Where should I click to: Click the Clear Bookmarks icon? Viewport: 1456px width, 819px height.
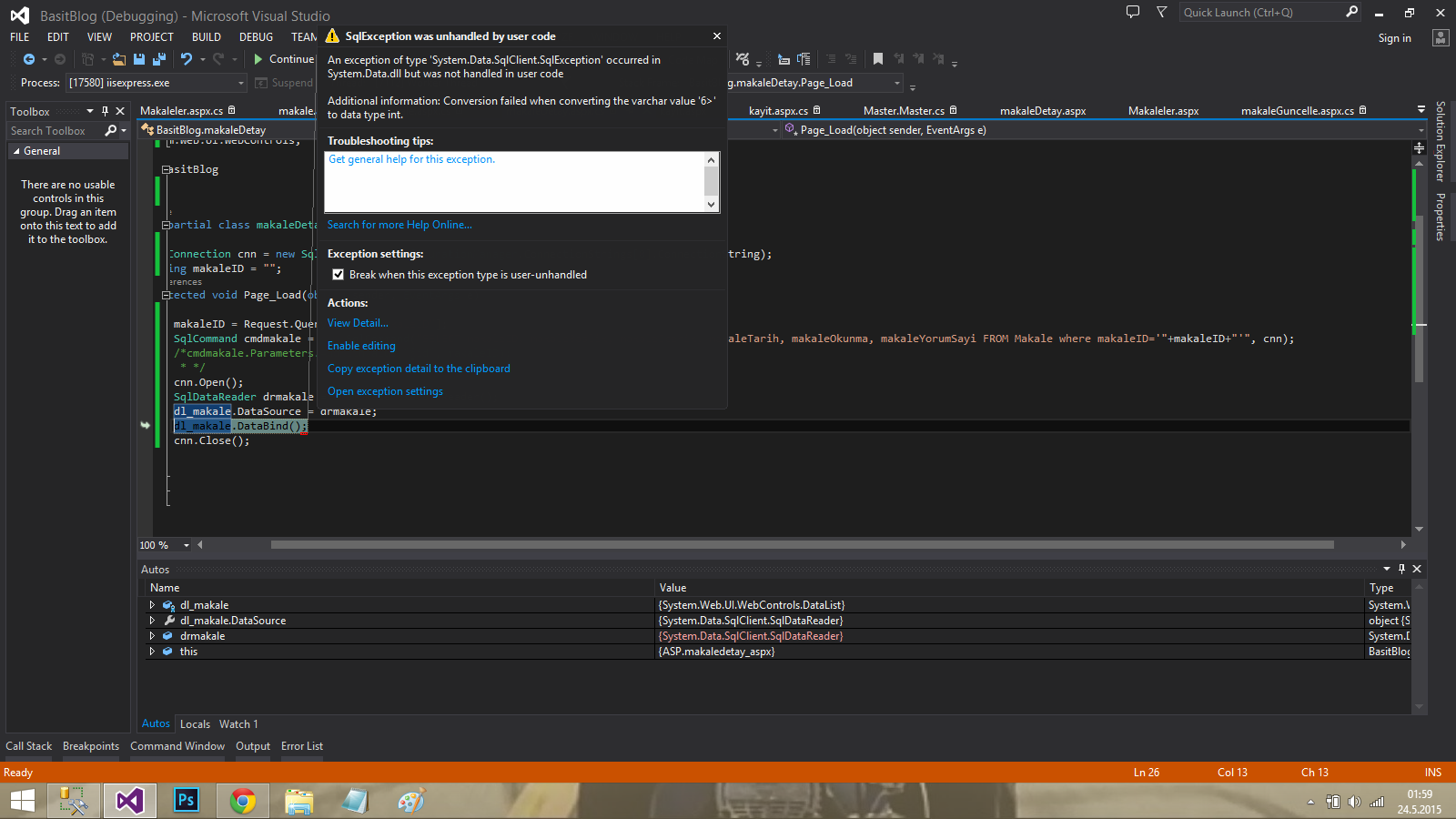click(938, 59)
